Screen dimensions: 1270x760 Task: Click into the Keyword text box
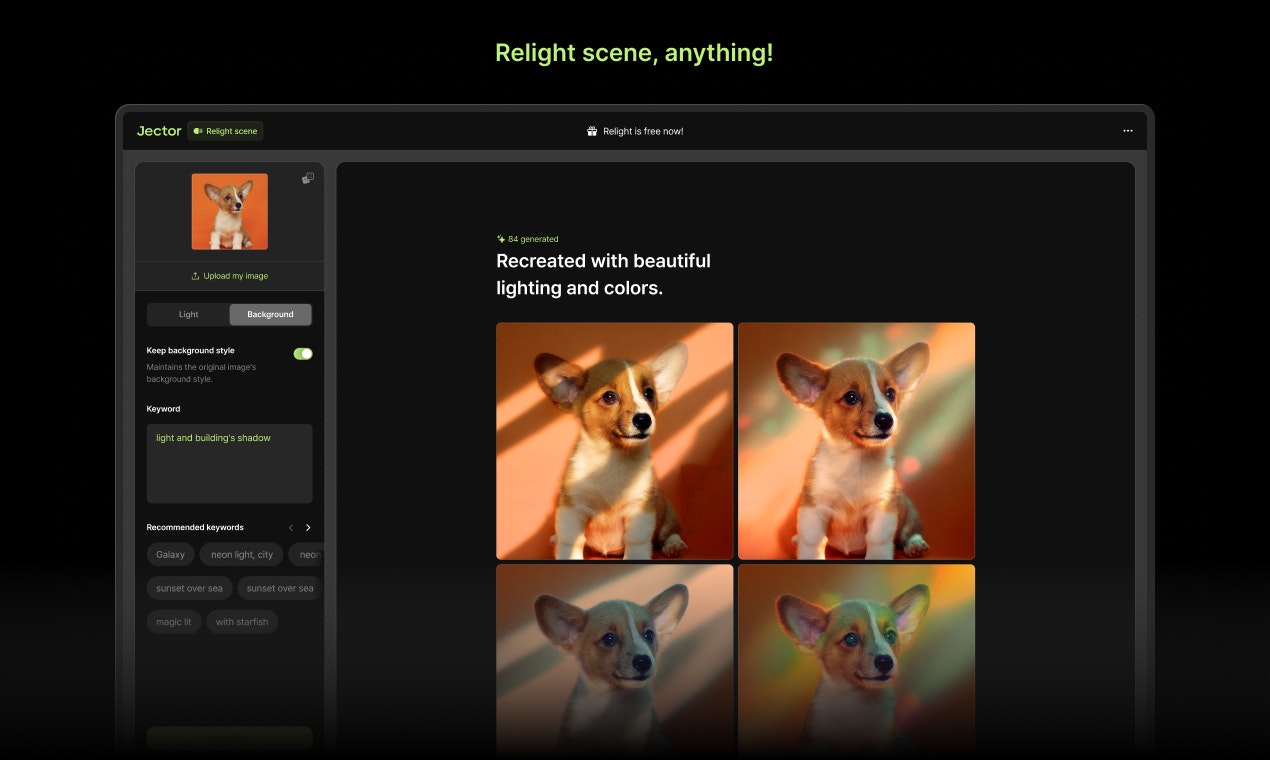click(230, 463)
